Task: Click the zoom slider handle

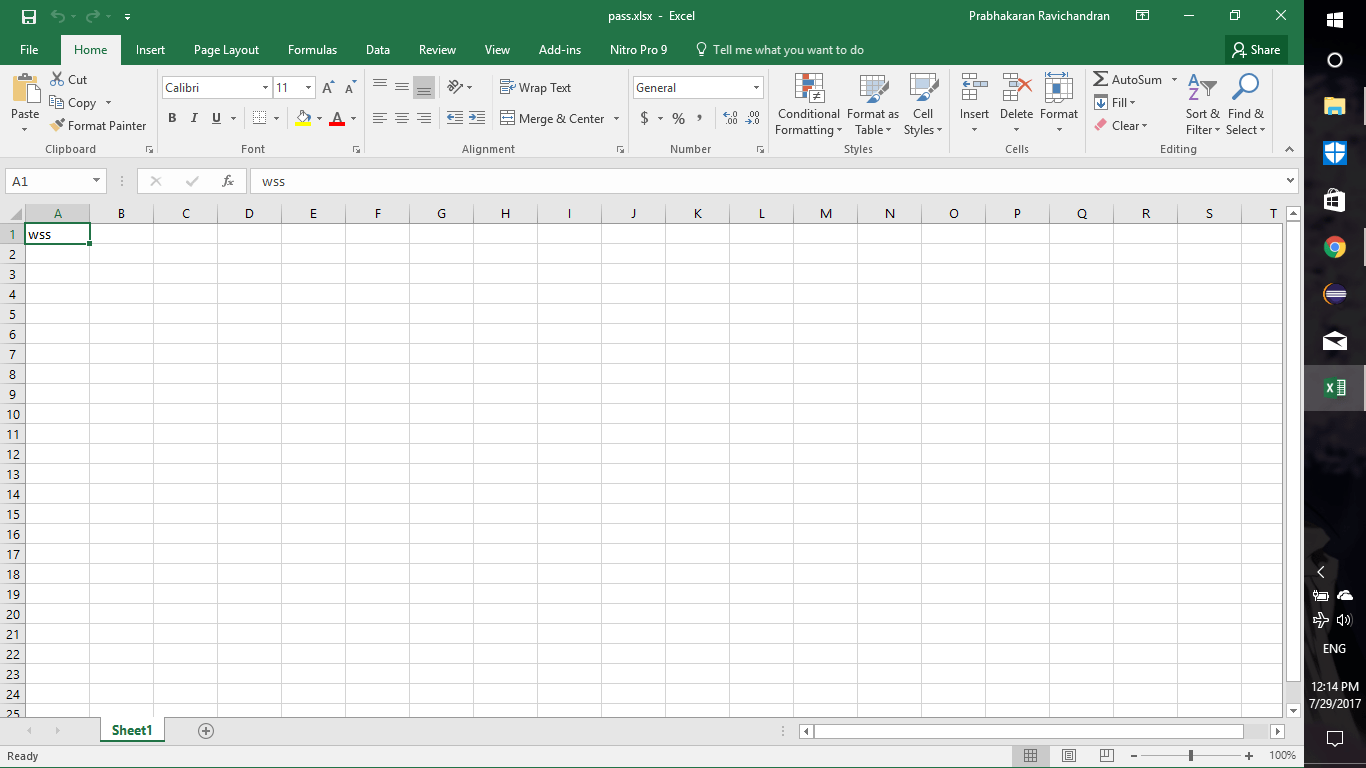Action: pos(1190,756)
